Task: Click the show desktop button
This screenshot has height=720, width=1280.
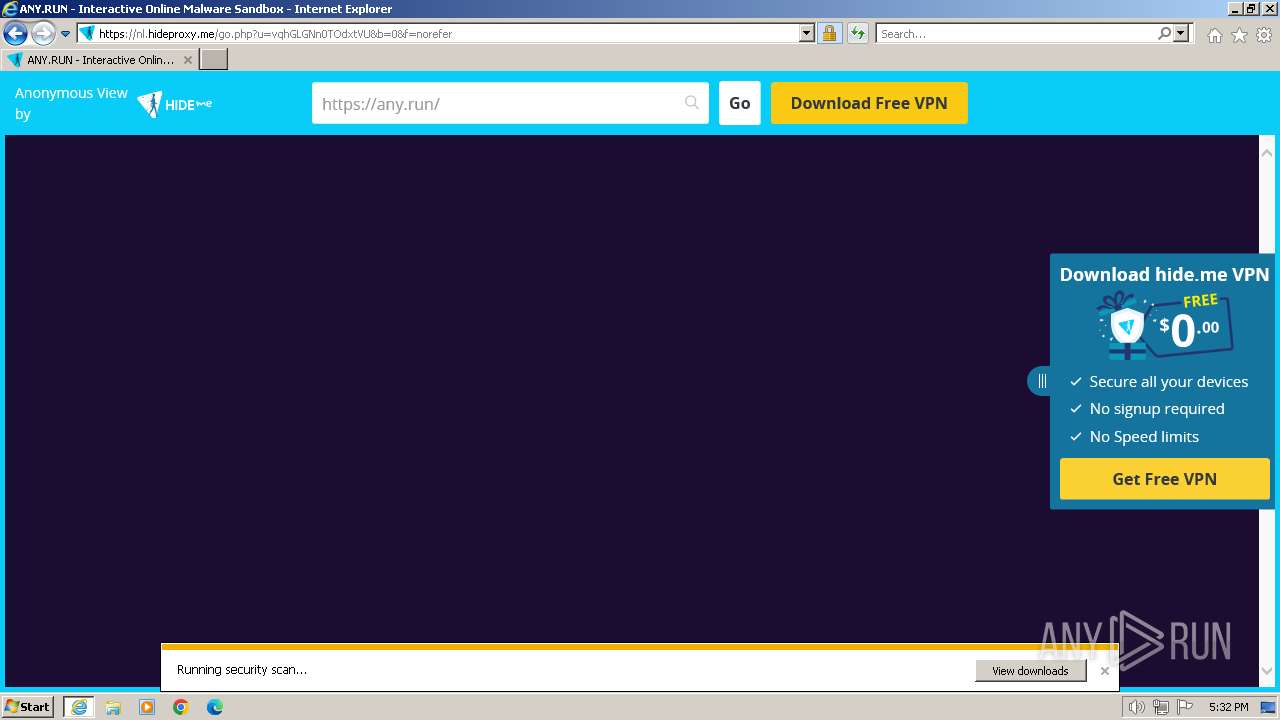Action: pos(1270,707)
